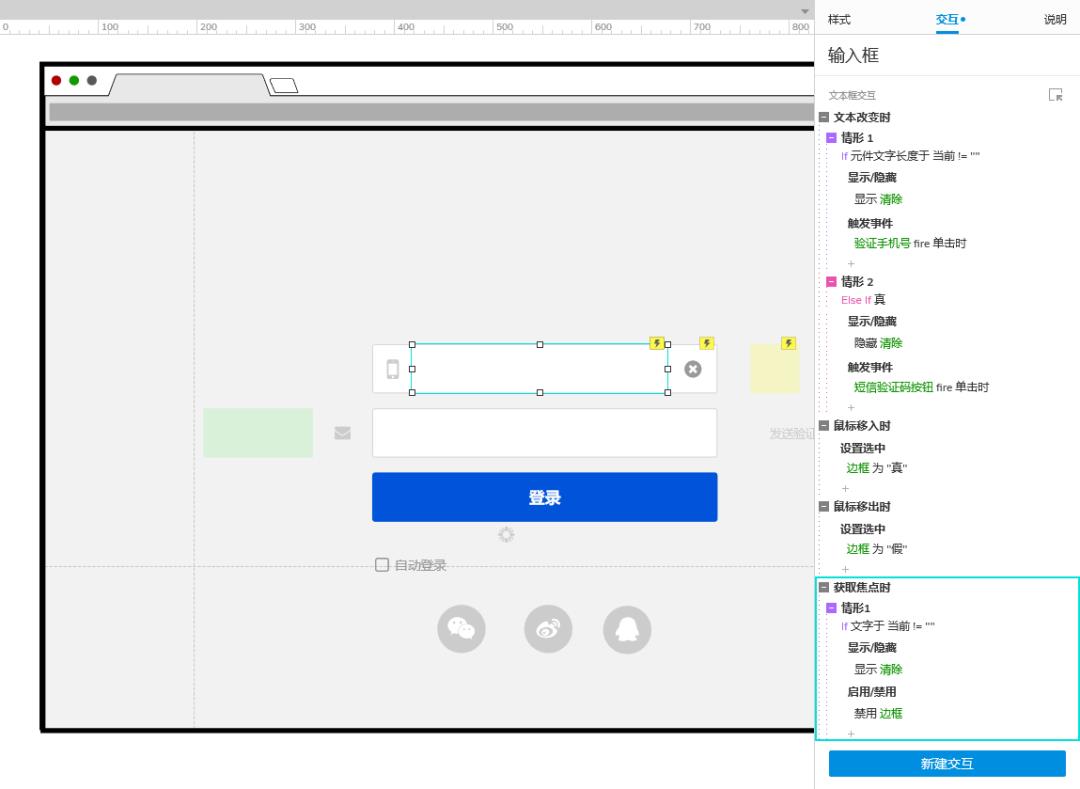Click the icon right of 文本框交互
This screenshot has height=789, width=1080.
coord(1055,95)
